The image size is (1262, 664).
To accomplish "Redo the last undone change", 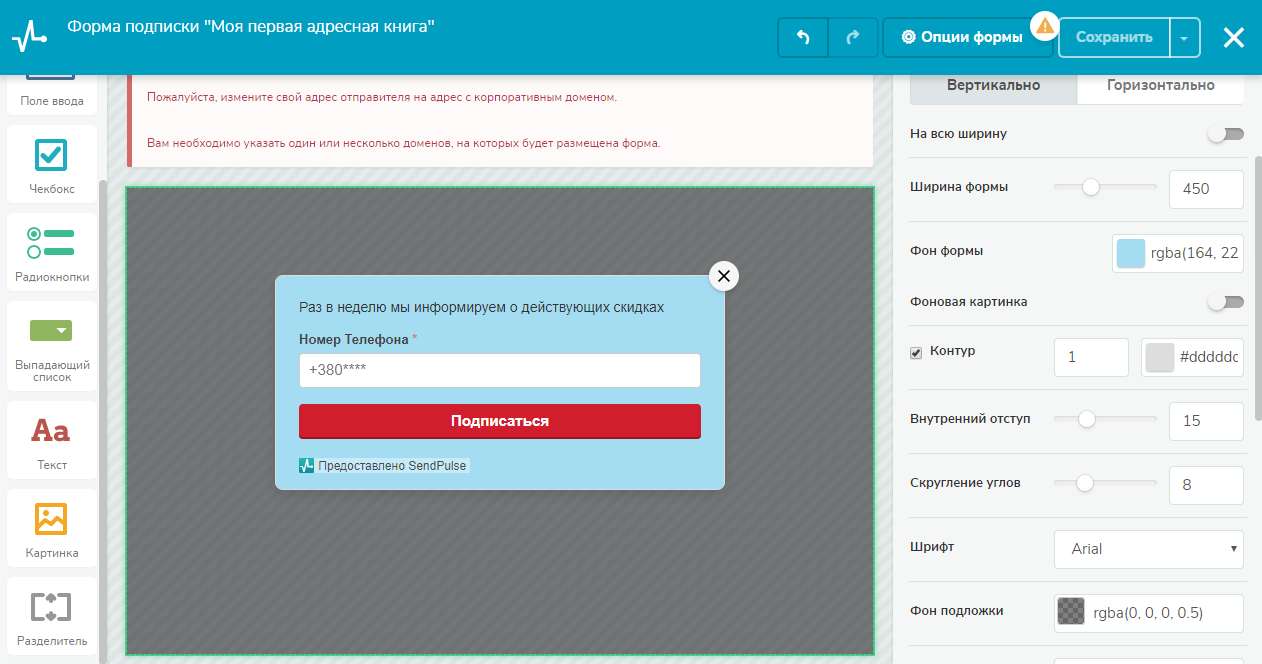I will 853,37.
